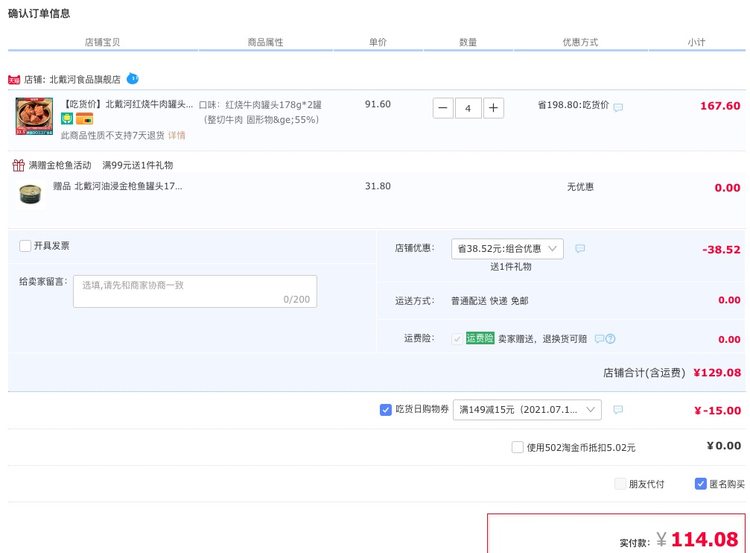Open the 北戴河油浸金枪鱼罐头 gift item link
Viewport: 750px width, 553px height.
click(x=117, y=186)
